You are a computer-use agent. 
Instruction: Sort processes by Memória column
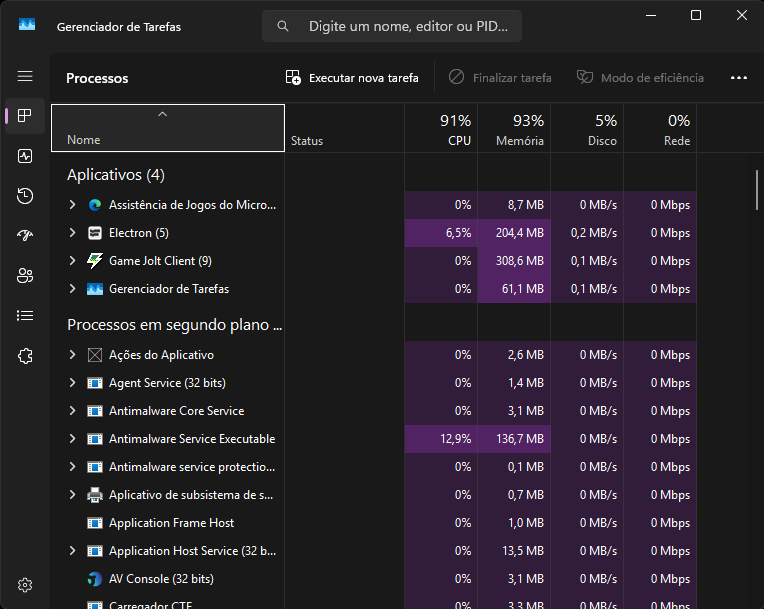[514, 130]
